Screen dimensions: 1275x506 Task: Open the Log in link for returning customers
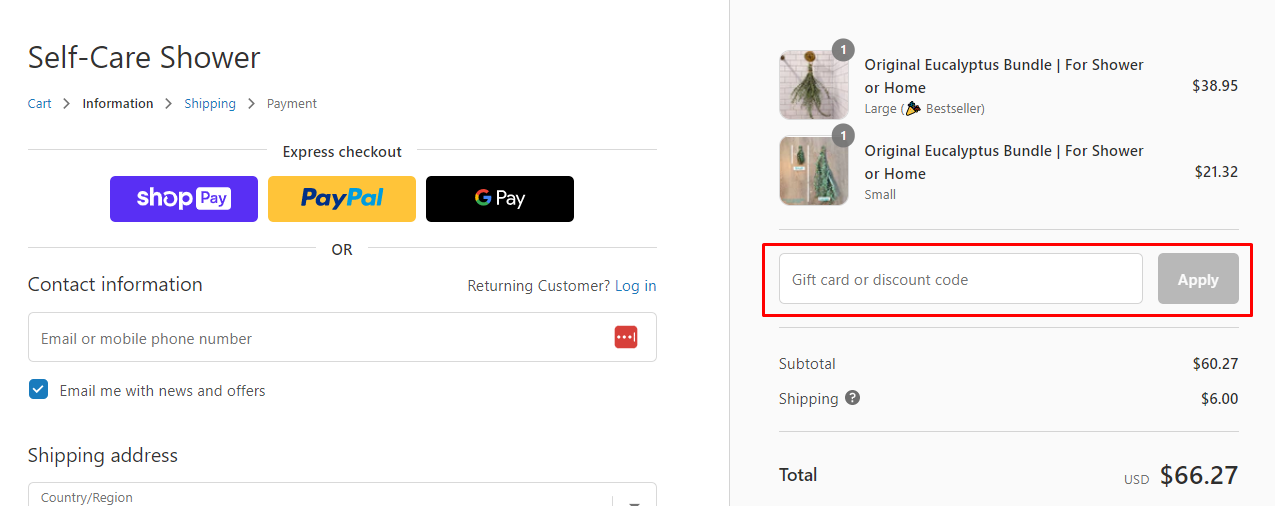click(x=636, y=286)
